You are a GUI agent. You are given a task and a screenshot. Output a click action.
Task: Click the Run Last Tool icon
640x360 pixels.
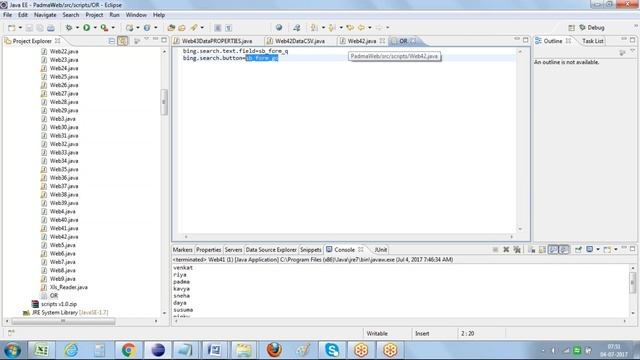pyautogui.click(x=104, y=28)
